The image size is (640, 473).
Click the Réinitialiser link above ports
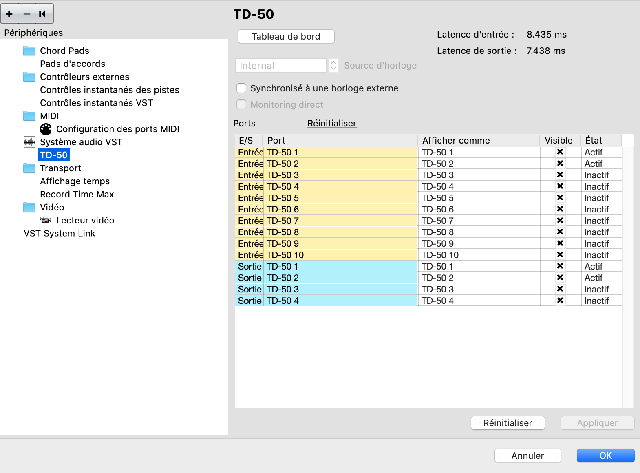pyautogui.click(x=331, y=123)
